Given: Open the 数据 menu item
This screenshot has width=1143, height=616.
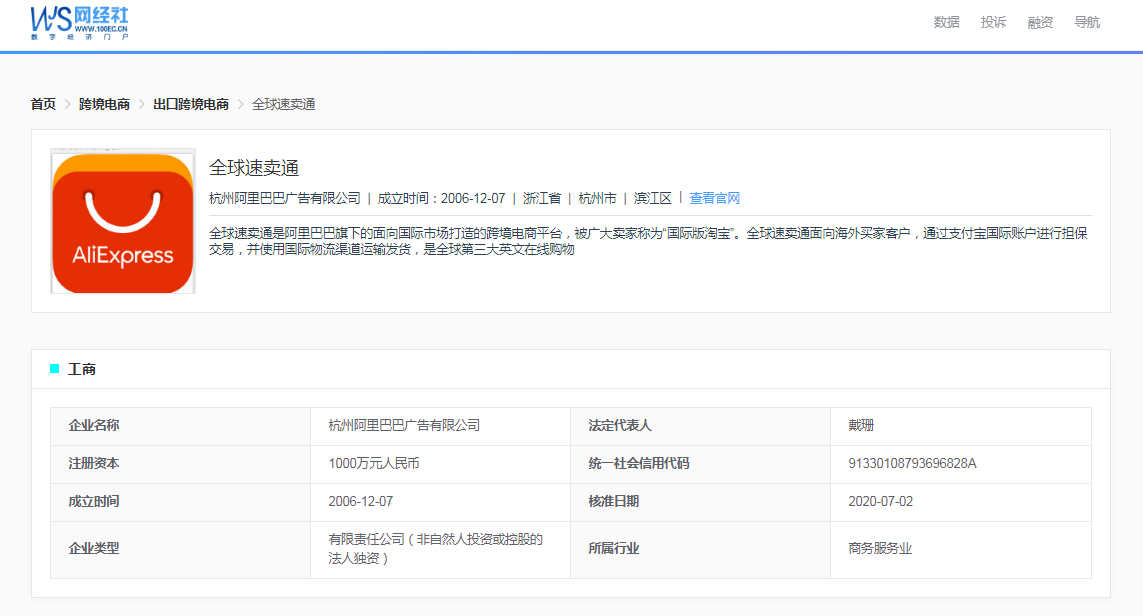Looking at the screenshot, I should pyautogui.click(x=945, y=21).
